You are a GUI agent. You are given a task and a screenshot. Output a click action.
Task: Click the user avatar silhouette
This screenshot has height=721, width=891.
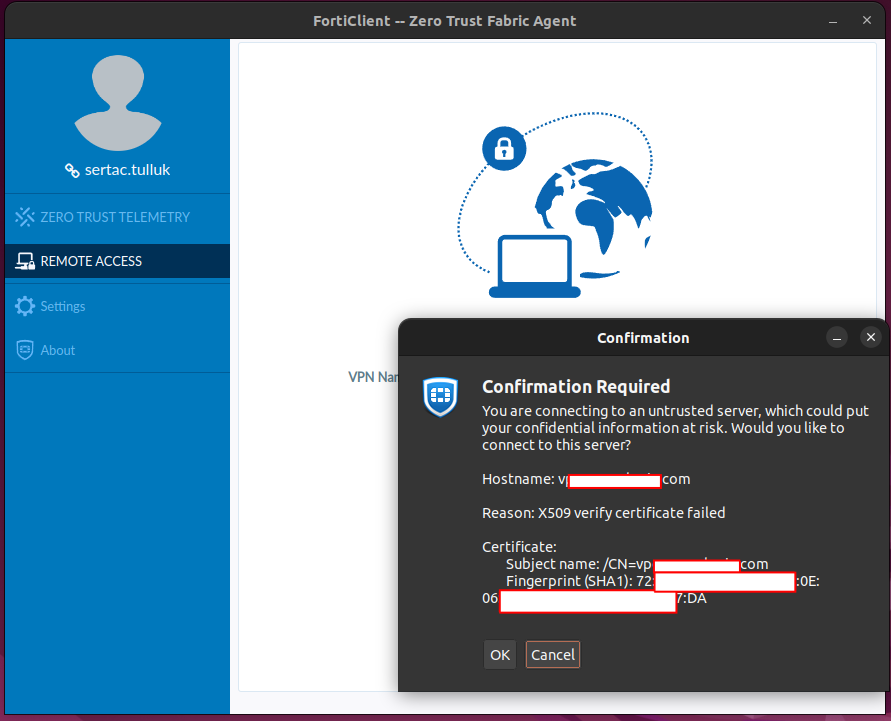tap(117, 103)
